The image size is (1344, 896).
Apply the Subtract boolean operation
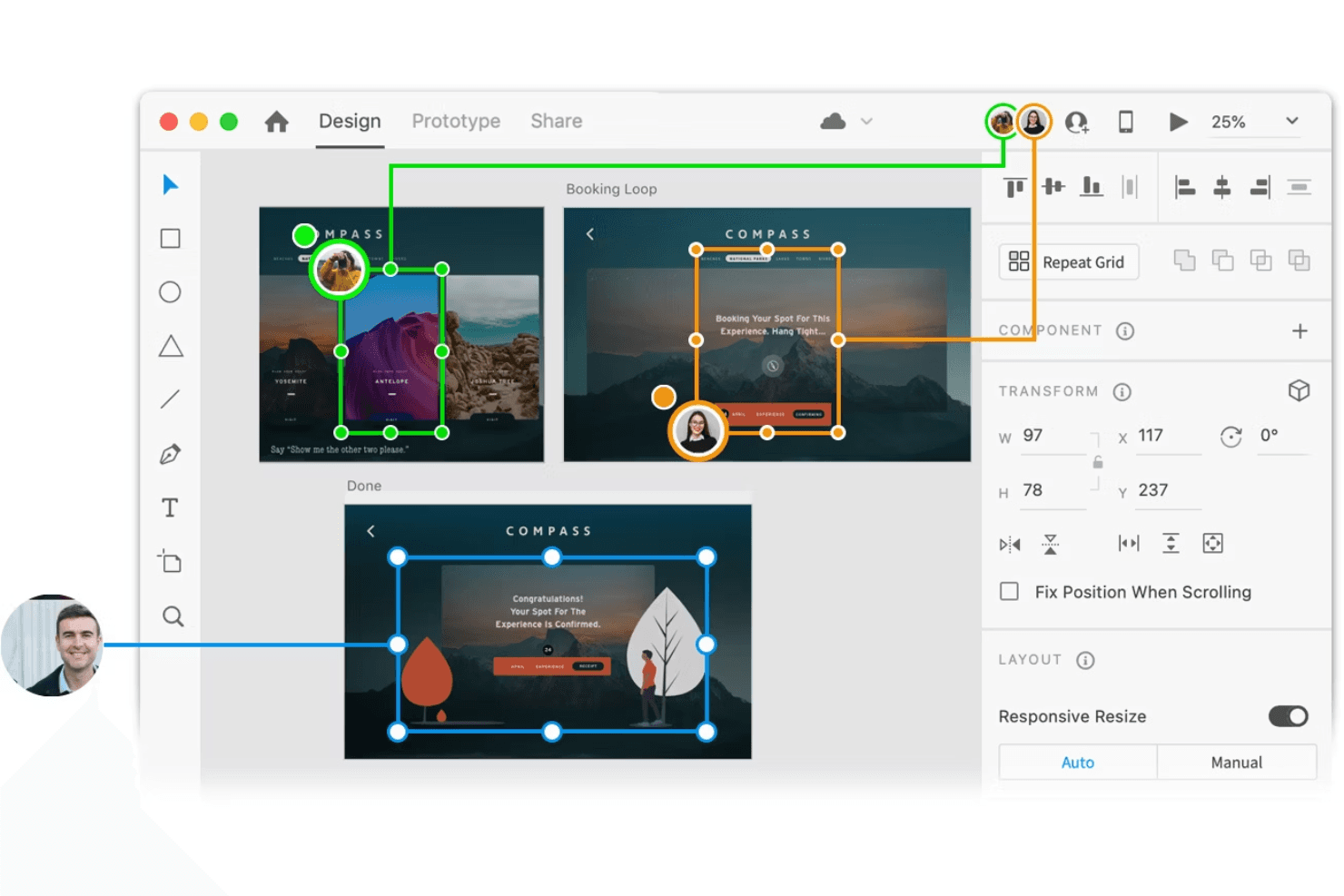click(x=1222, y=261)
